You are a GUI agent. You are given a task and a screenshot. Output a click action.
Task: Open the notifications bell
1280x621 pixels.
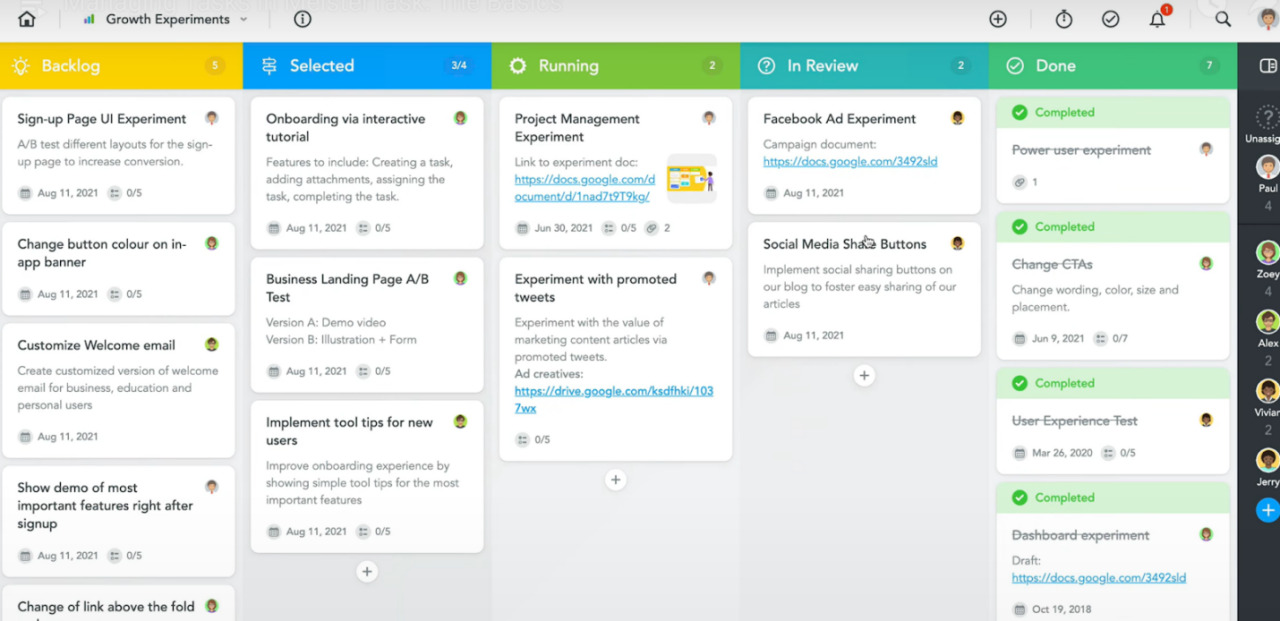click(x=1157, y=19)
